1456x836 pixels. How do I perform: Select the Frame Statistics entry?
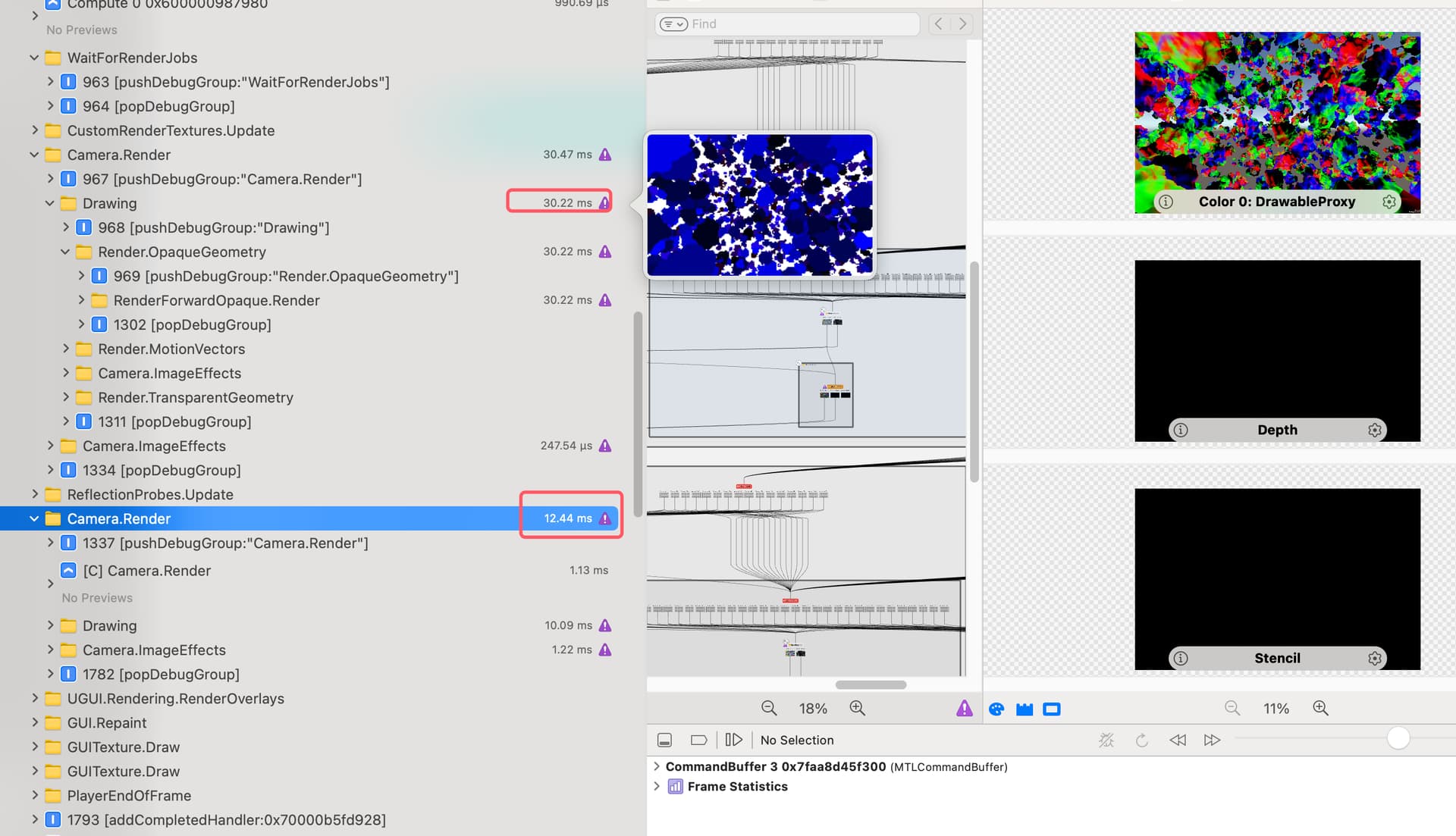737,786
